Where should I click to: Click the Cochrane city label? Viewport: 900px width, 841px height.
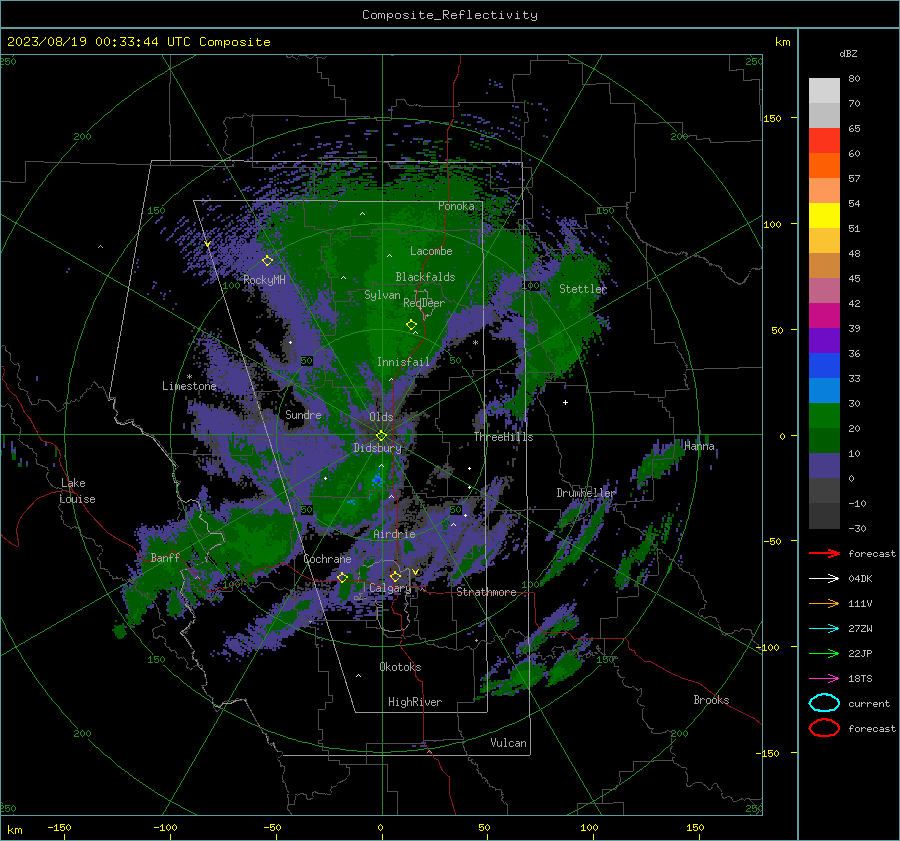tap(327, 559)
